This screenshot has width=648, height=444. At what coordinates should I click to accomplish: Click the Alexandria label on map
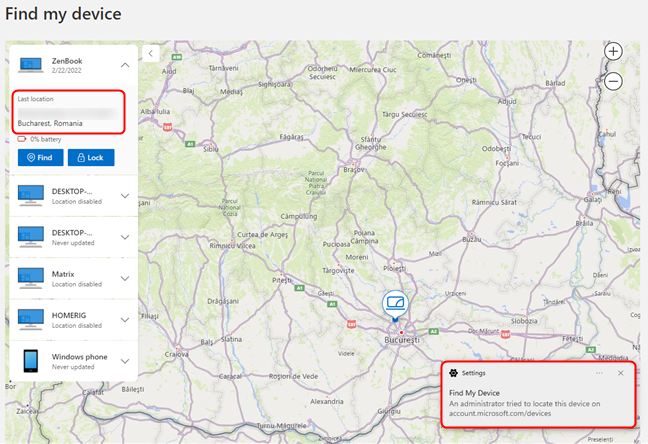click(326, 401)
